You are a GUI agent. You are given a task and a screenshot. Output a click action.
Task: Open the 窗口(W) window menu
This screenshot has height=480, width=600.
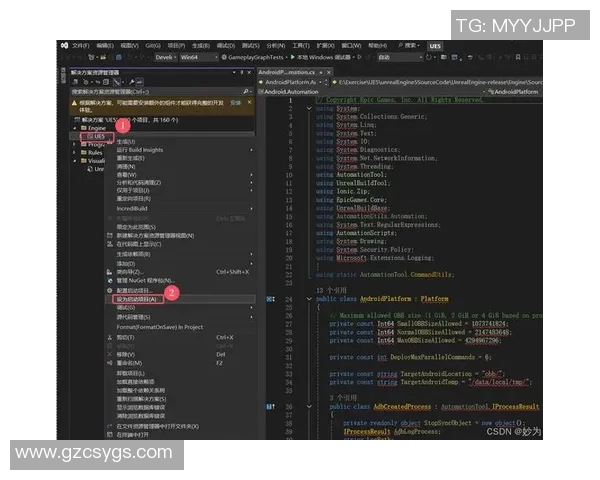point(351,46)
